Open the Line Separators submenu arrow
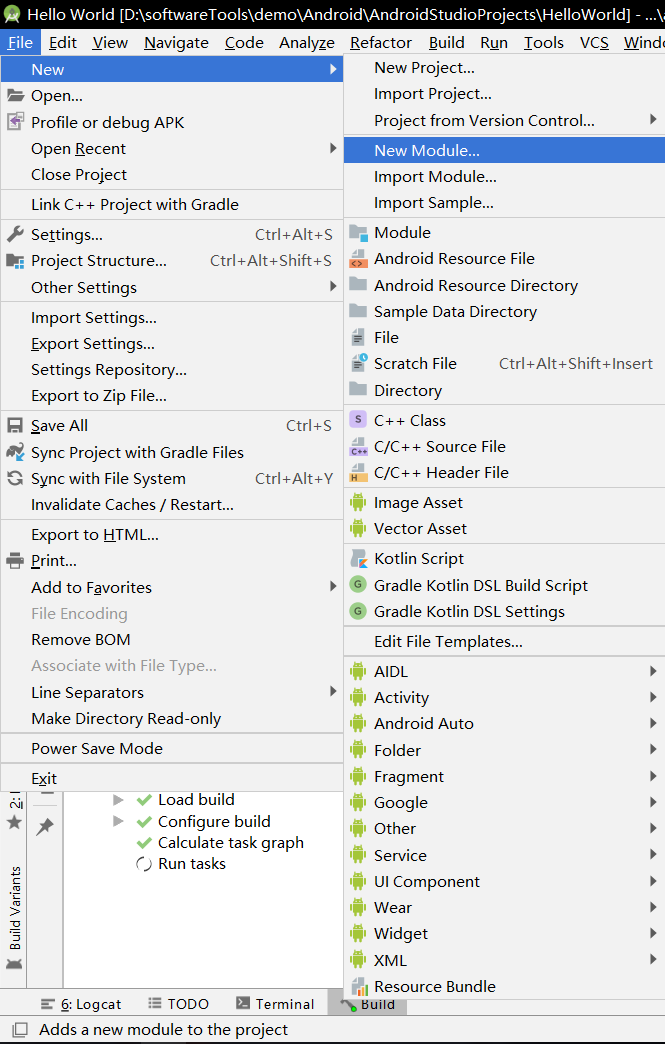 click(x=333, y=691)
